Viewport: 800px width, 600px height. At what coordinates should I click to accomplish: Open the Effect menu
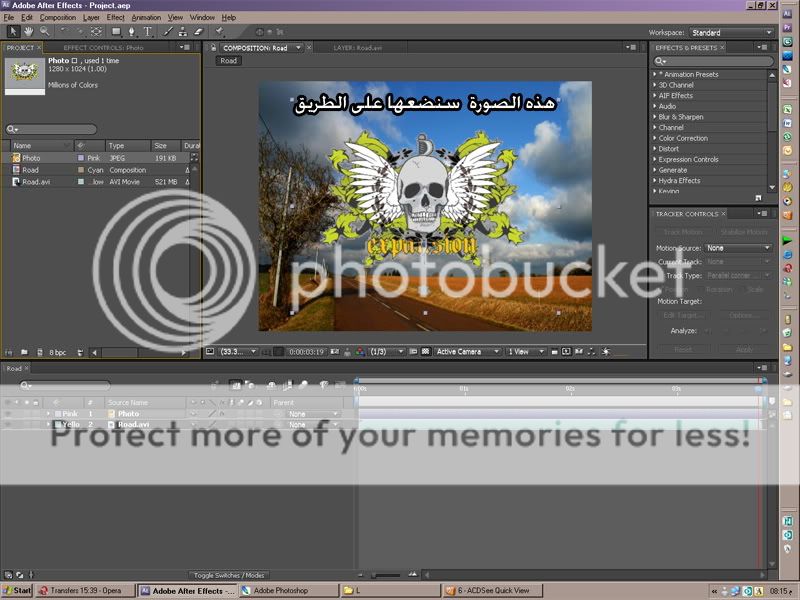(115, 17)
